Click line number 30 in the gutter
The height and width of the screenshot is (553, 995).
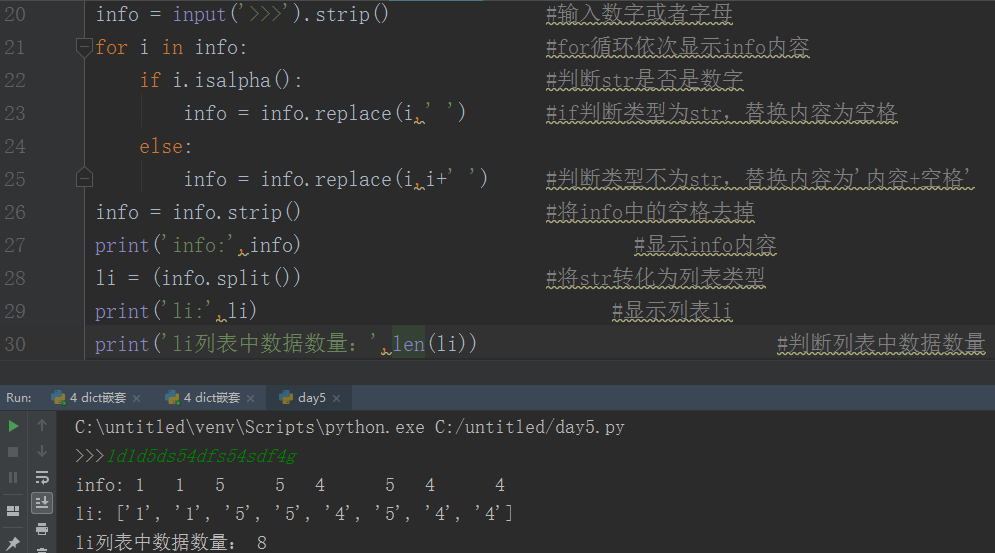pyautogui.click(x=15, y=344)
